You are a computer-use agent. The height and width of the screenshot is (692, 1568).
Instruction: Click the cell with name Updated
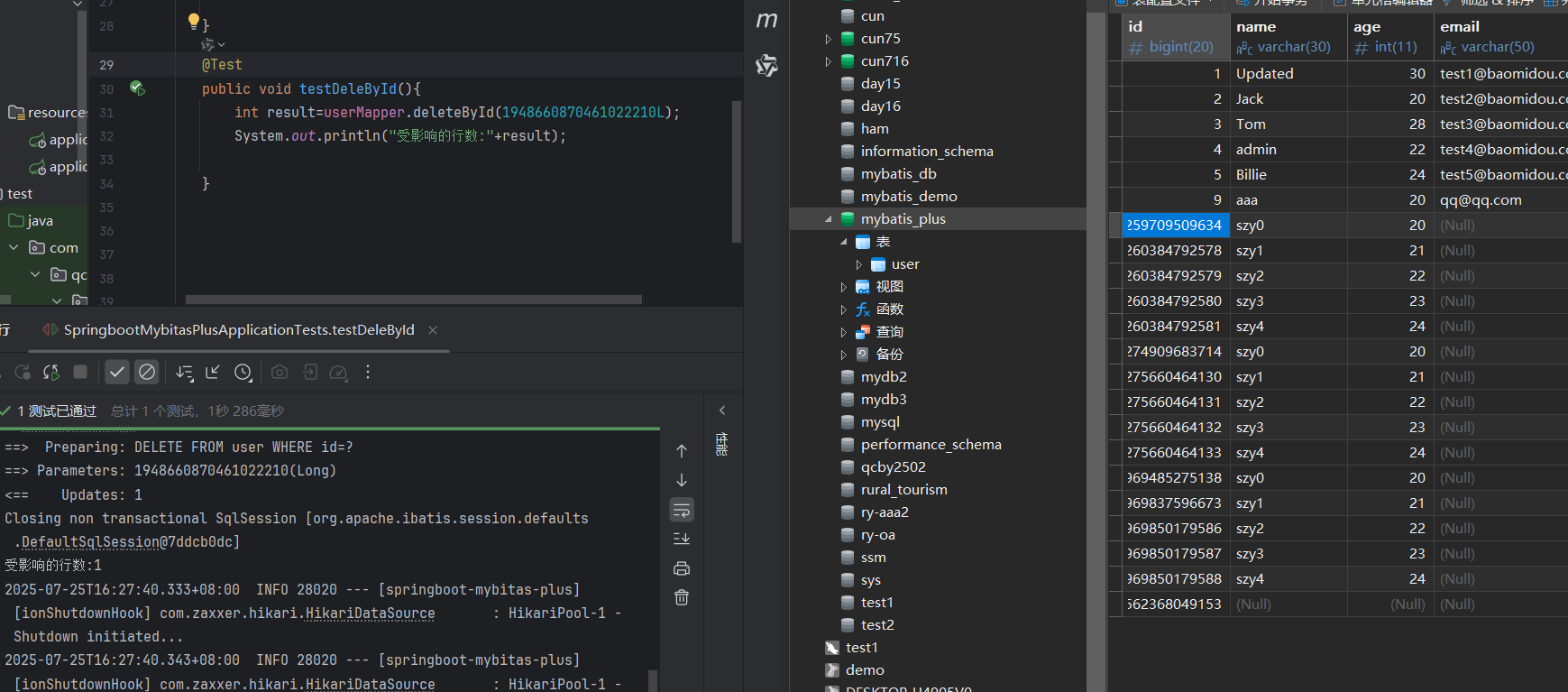pyautogui.click(x=1288, y=74)
